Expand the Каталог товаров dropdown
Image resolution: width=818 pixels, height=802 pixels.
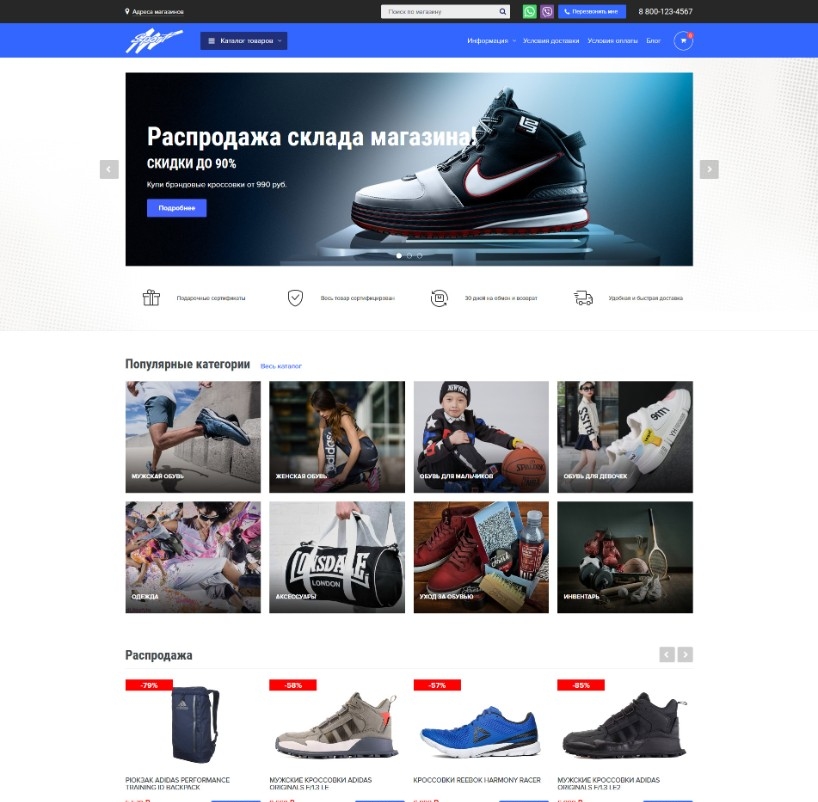tap(244, 41)
